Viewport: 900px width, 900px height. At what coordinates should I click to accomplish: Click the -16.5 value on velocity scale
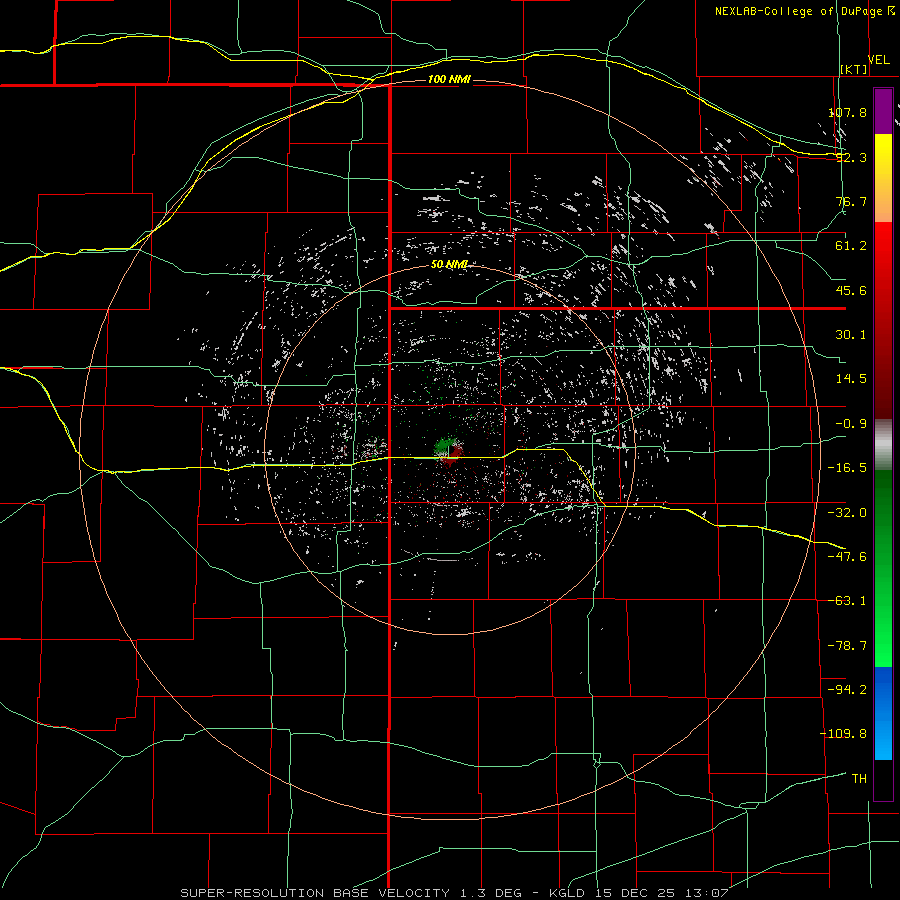click(848, 468)
